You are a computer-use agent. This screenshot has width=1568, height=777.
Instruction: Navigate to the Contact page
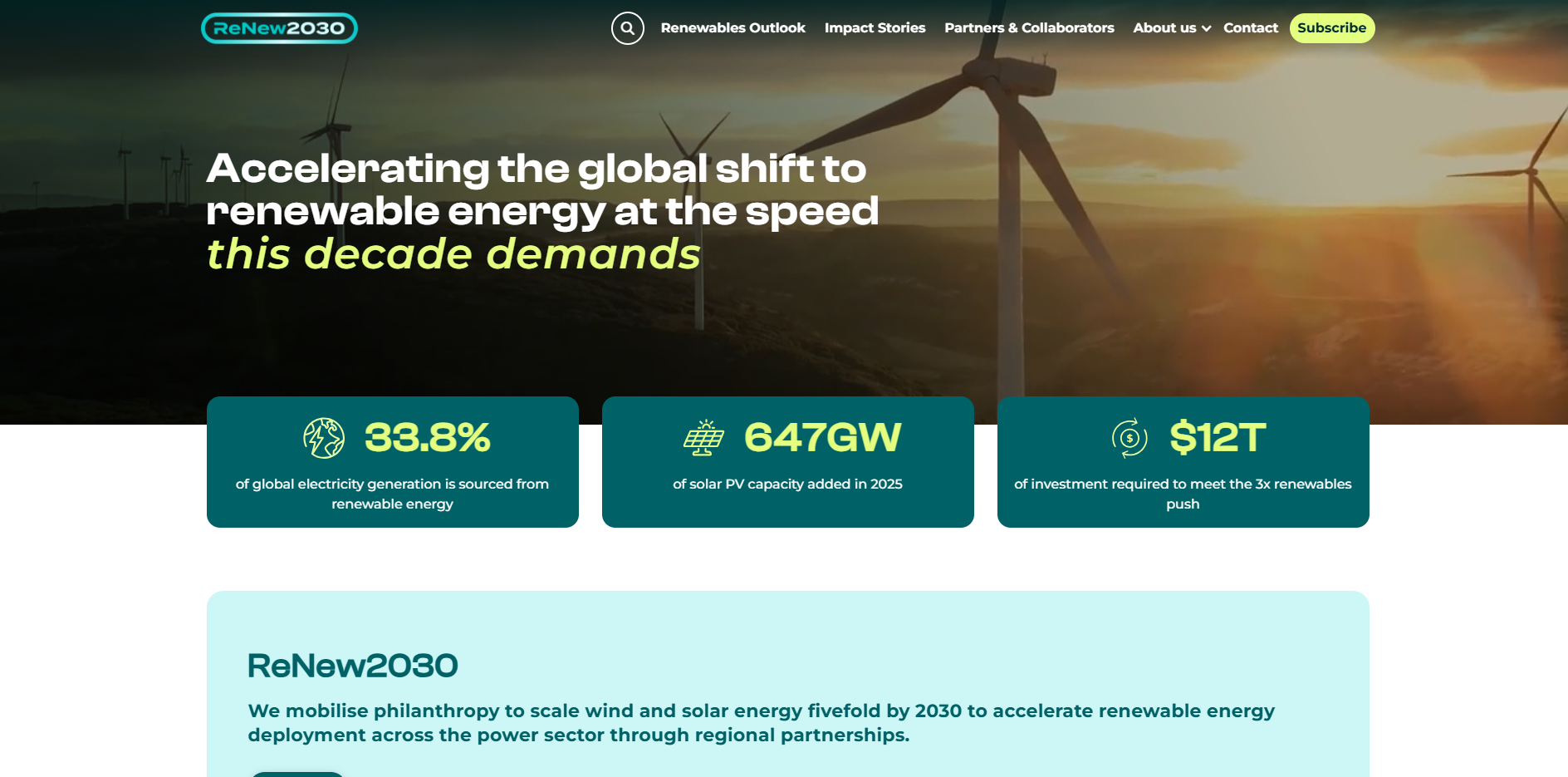pos(1251,28)
